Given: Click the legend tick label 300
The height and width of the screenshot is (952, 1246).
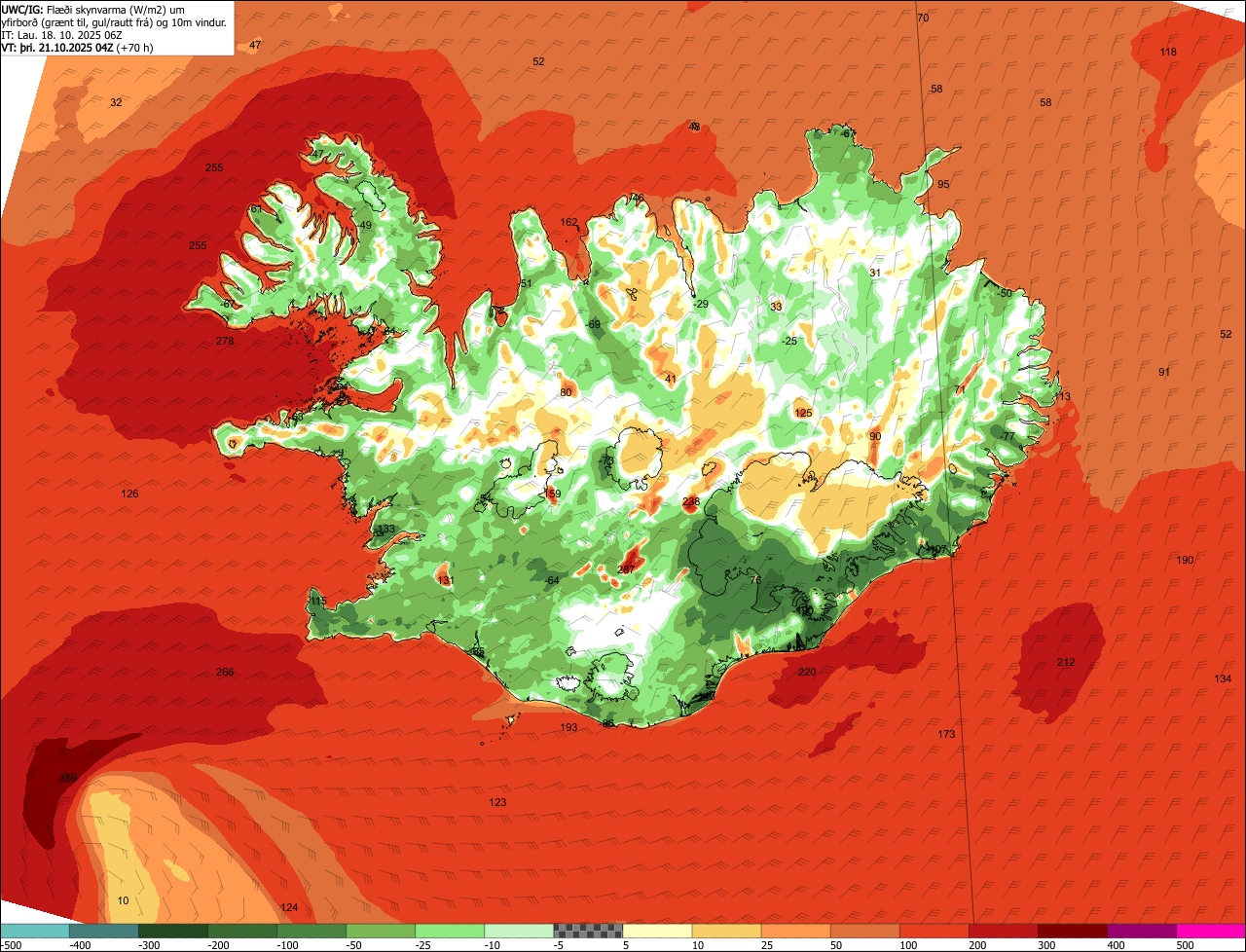Looking at the screenshot, I should click(1048, 945).
